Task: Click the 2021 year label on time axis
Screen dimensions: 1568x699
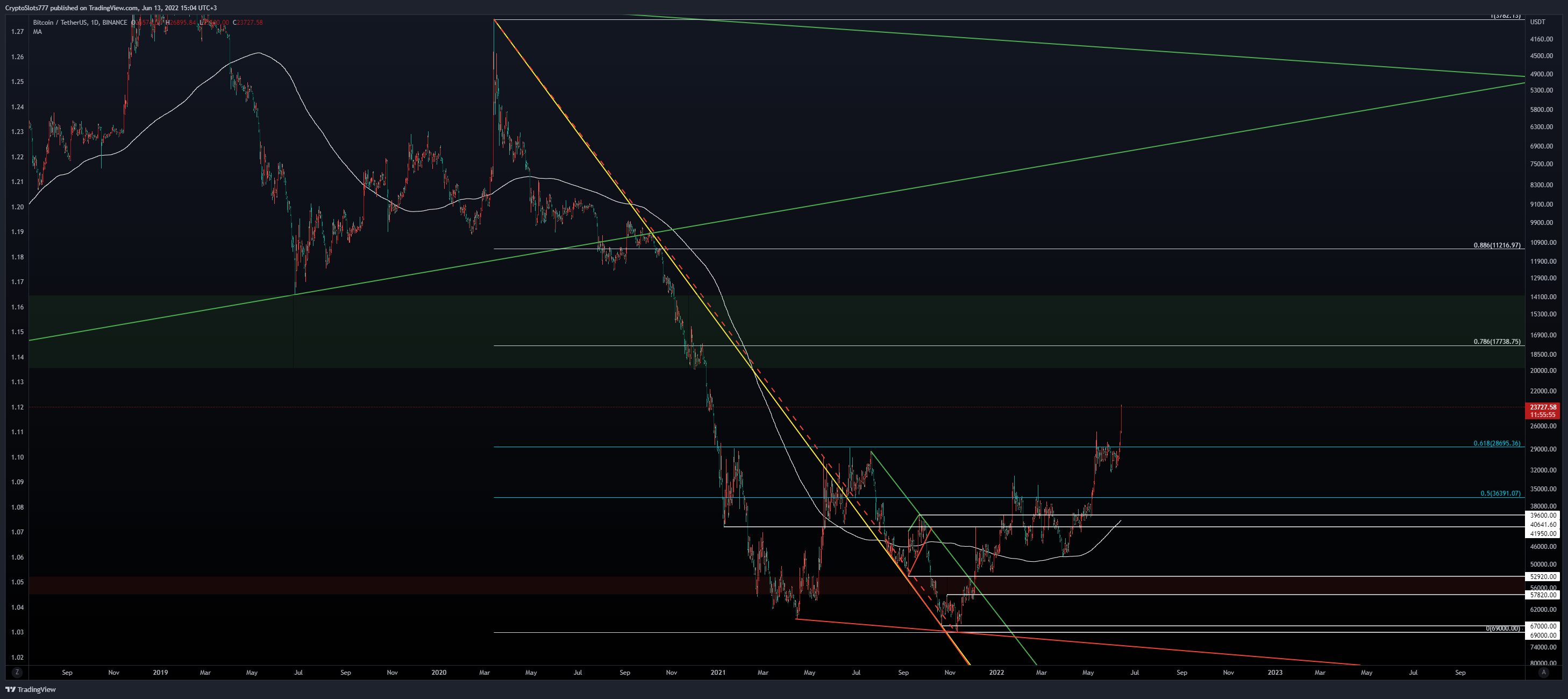Action: (x=718, y=672)
